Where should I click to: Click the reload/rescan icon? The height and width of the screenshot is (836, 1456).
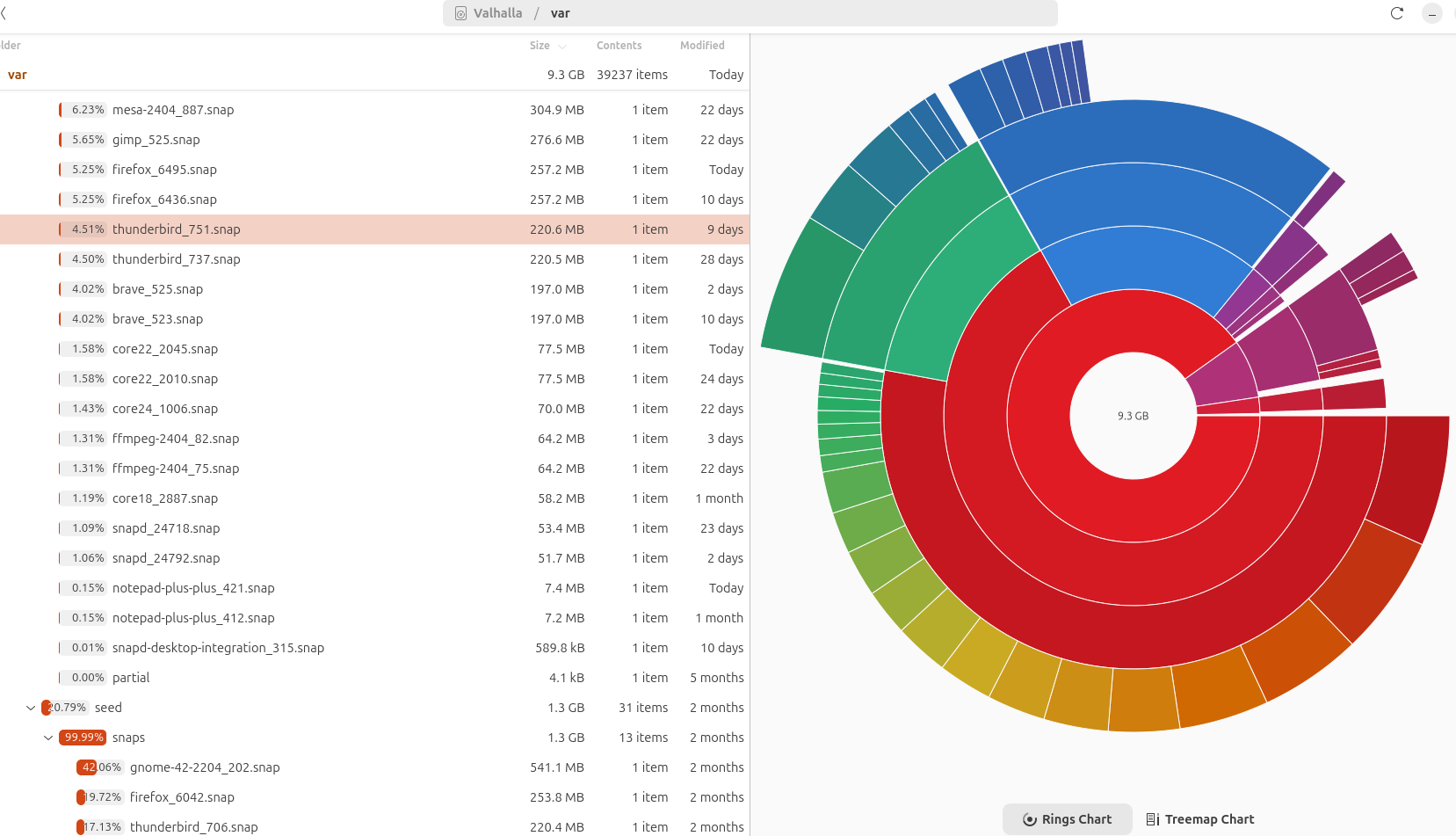pos(1396,13)
